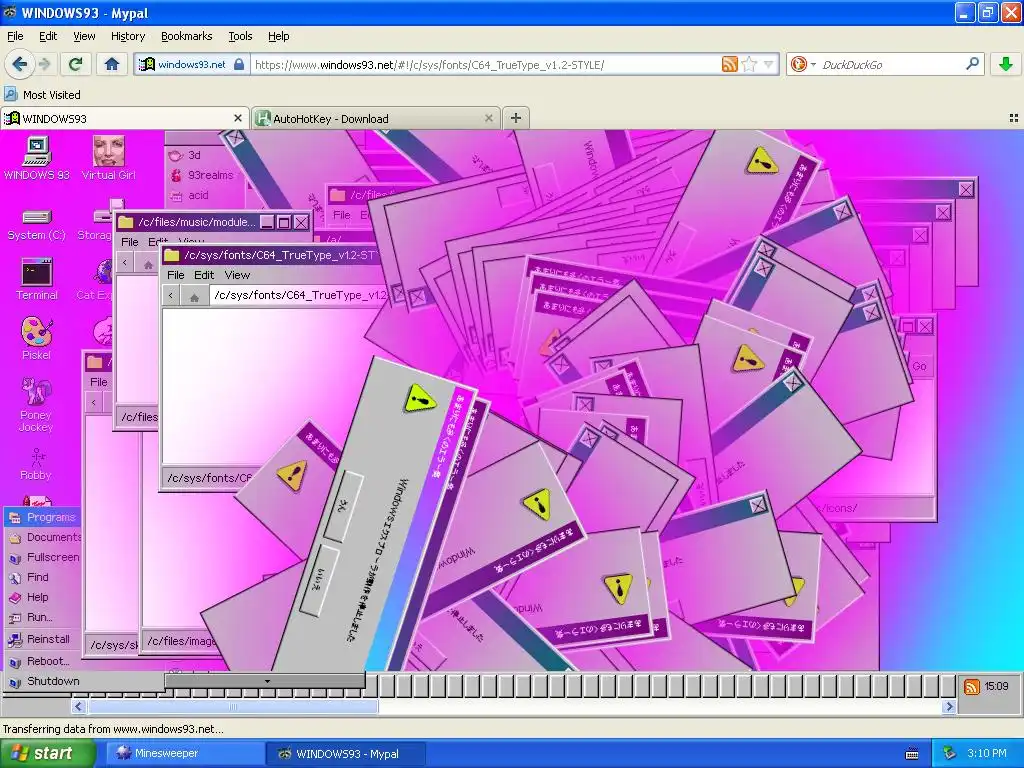
Task: Click the small down arrow on the gray taskbar bar
Action: coord(267,681)
